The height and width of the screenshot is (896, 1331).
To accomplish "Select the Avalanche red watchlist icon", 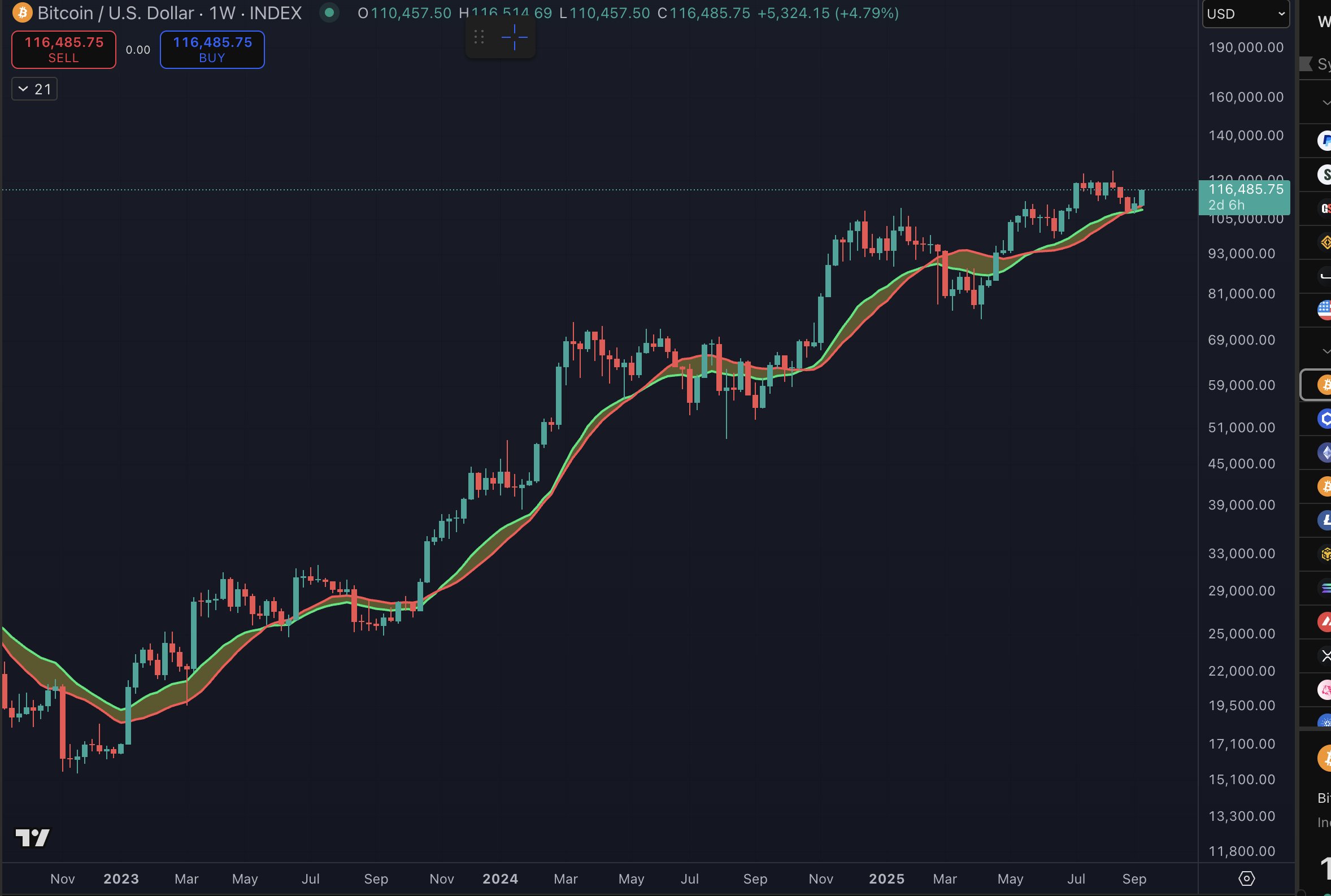I will [x=1325, y=621].
